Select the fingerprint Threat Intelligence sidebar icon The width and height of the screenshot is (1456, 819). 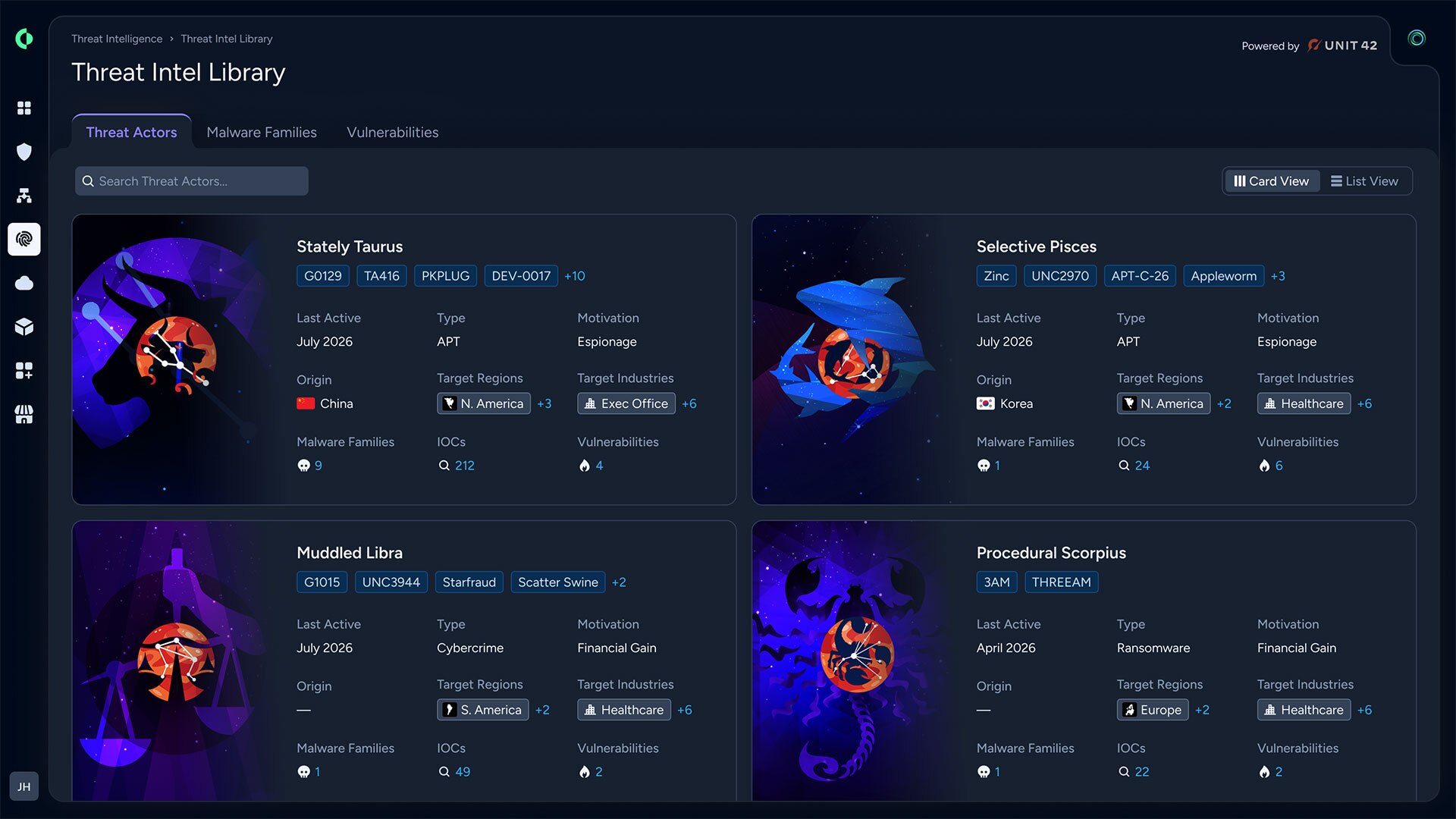(x=24, y=240)
